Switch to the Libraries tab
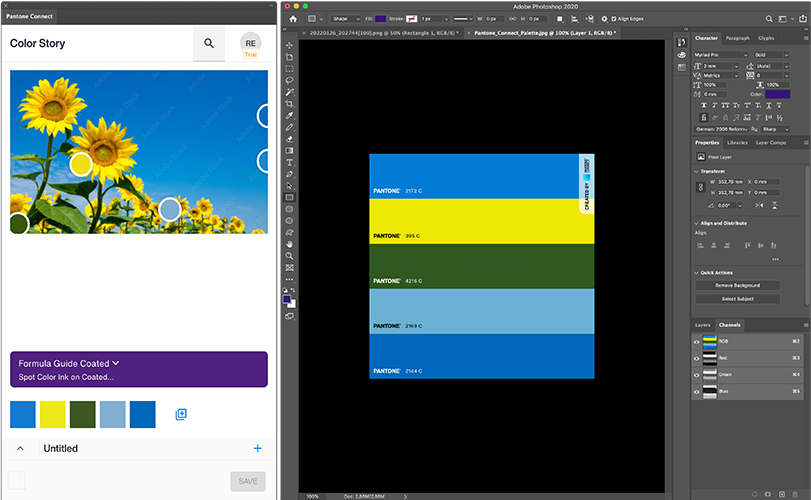The image size is (811, 500). [737, 143]
